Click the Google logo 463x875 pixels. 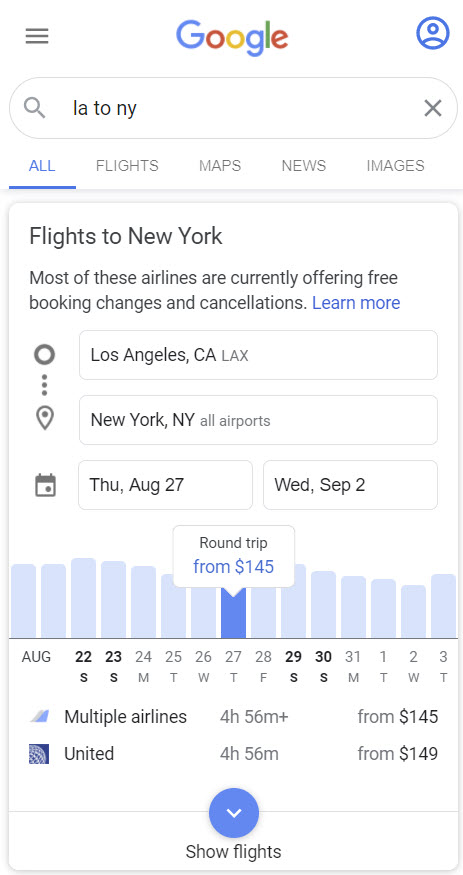[x=233, y=37]
